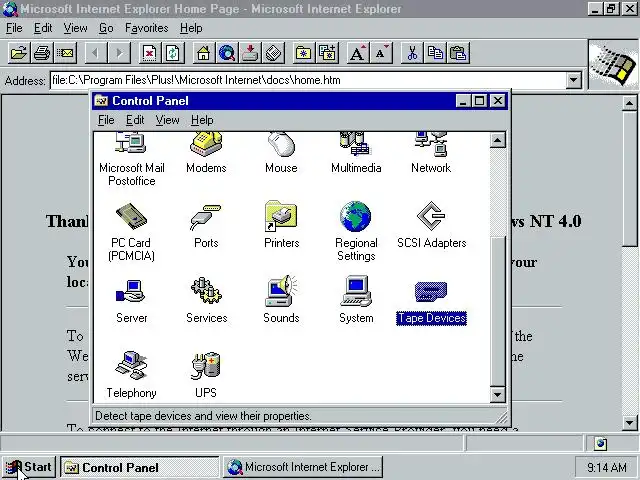Click the Open Favorites toolbar button

[x=304, y=53]
